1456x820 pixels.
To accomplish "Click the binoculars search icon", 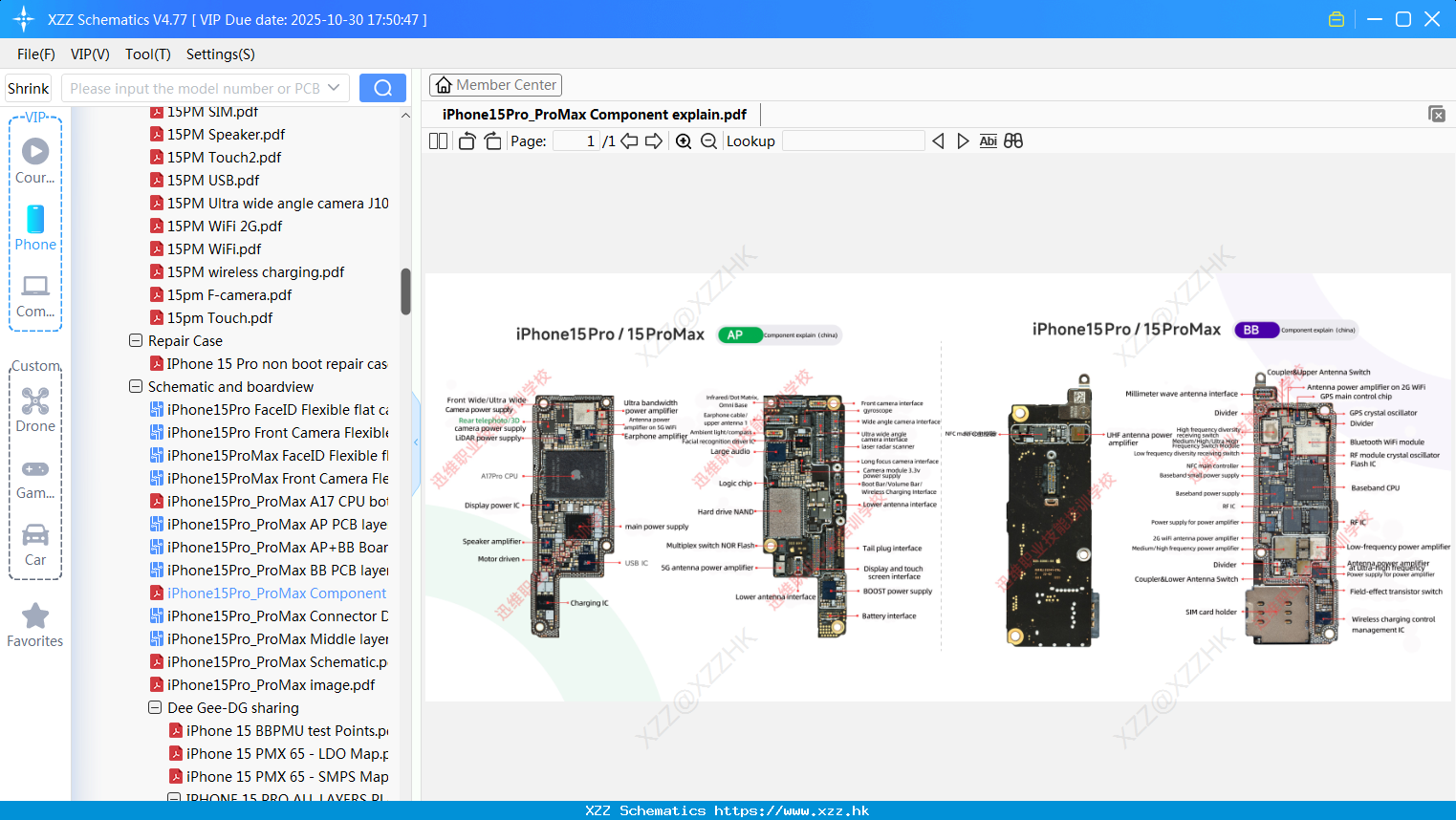I will (x=1013, y=141).
